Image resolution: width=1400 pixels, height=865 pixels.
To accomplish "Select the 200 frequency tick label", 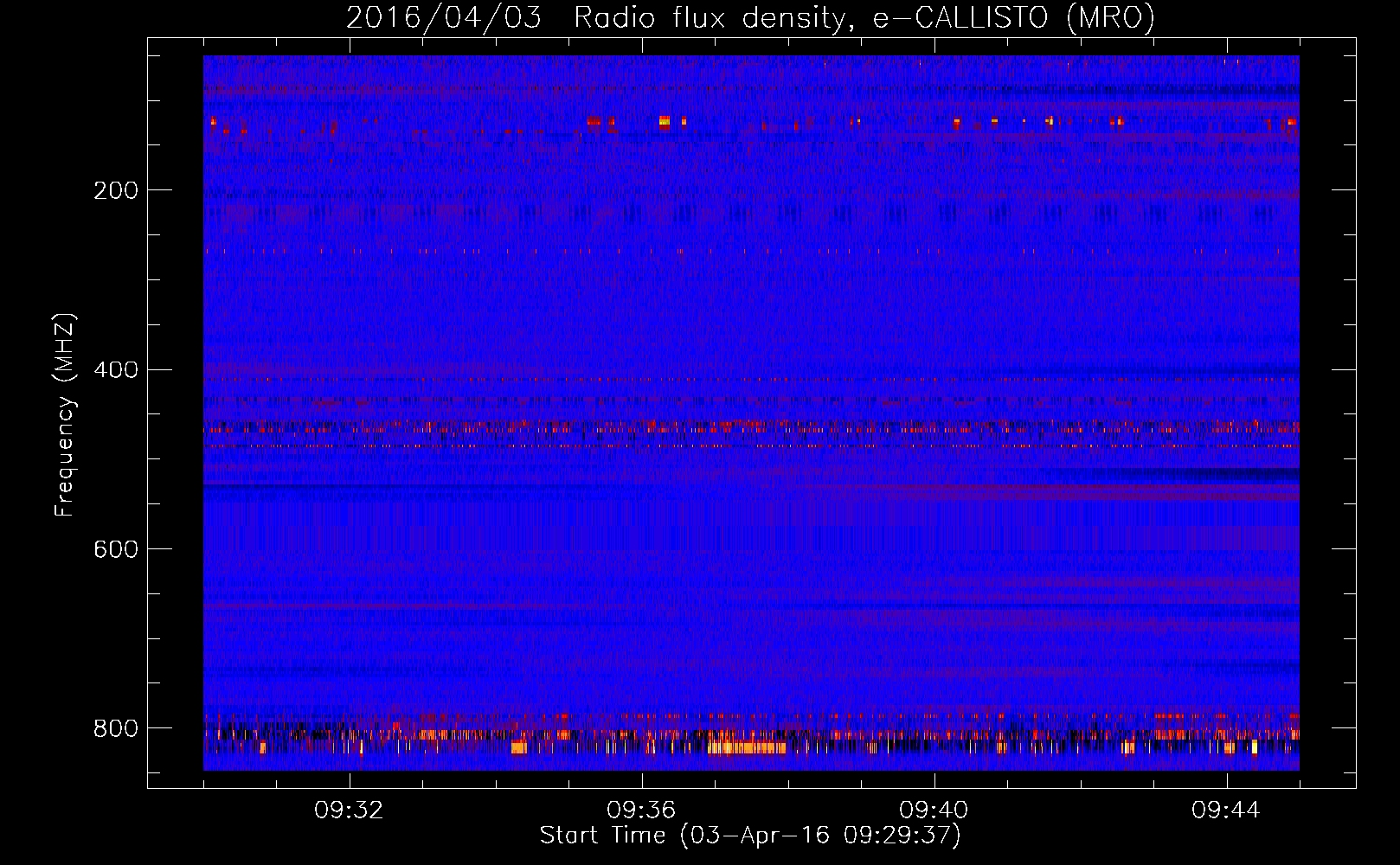I will click(x=116, y=190).
